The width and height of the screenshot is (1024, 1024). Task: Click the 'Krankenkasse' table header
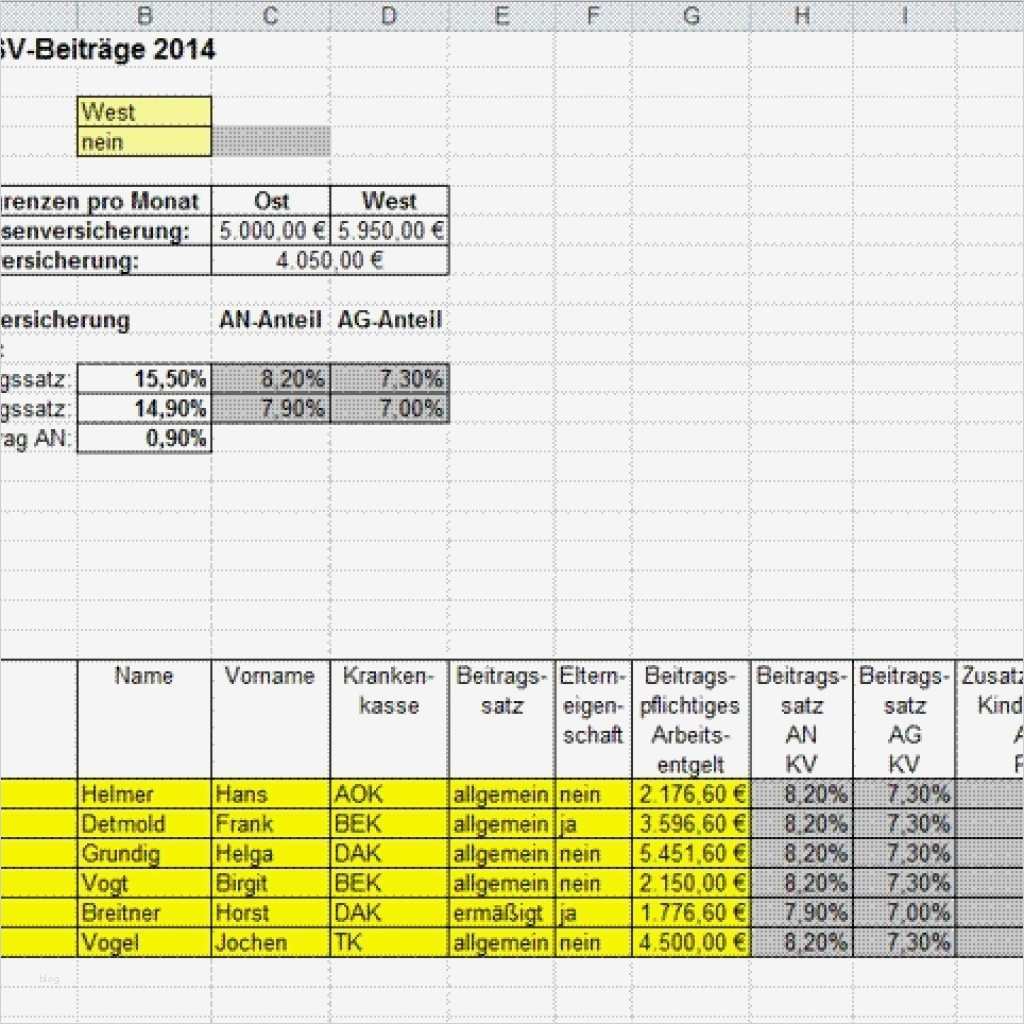point(390,719)
